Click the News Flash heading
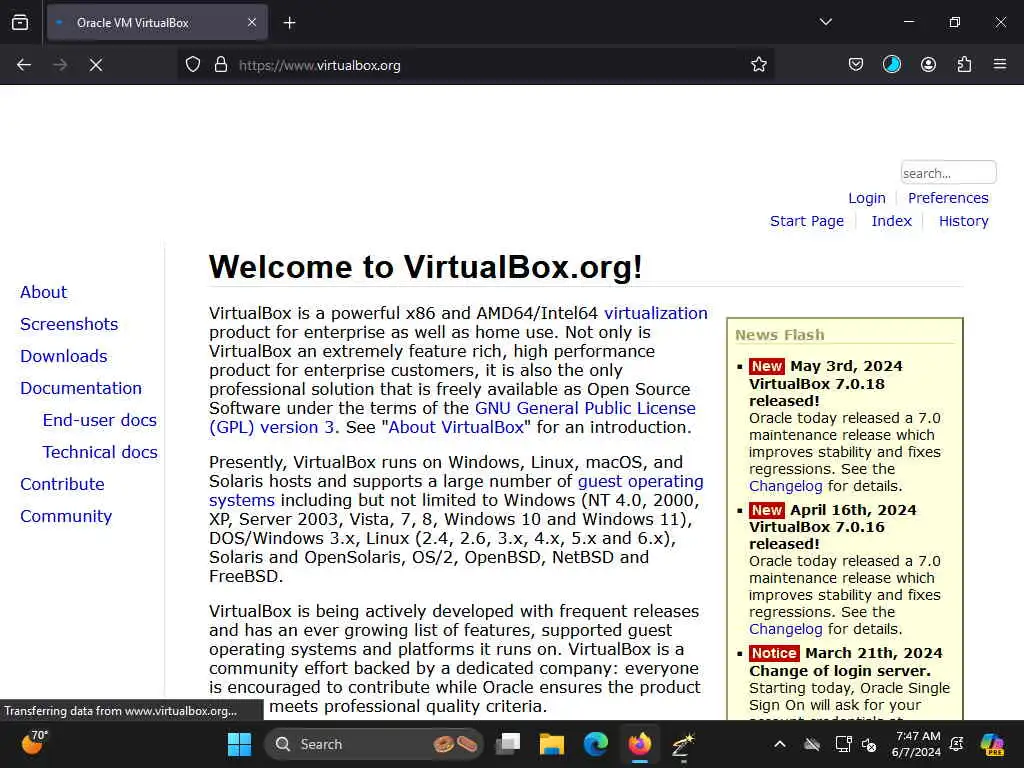 click(x=780, y=335)
